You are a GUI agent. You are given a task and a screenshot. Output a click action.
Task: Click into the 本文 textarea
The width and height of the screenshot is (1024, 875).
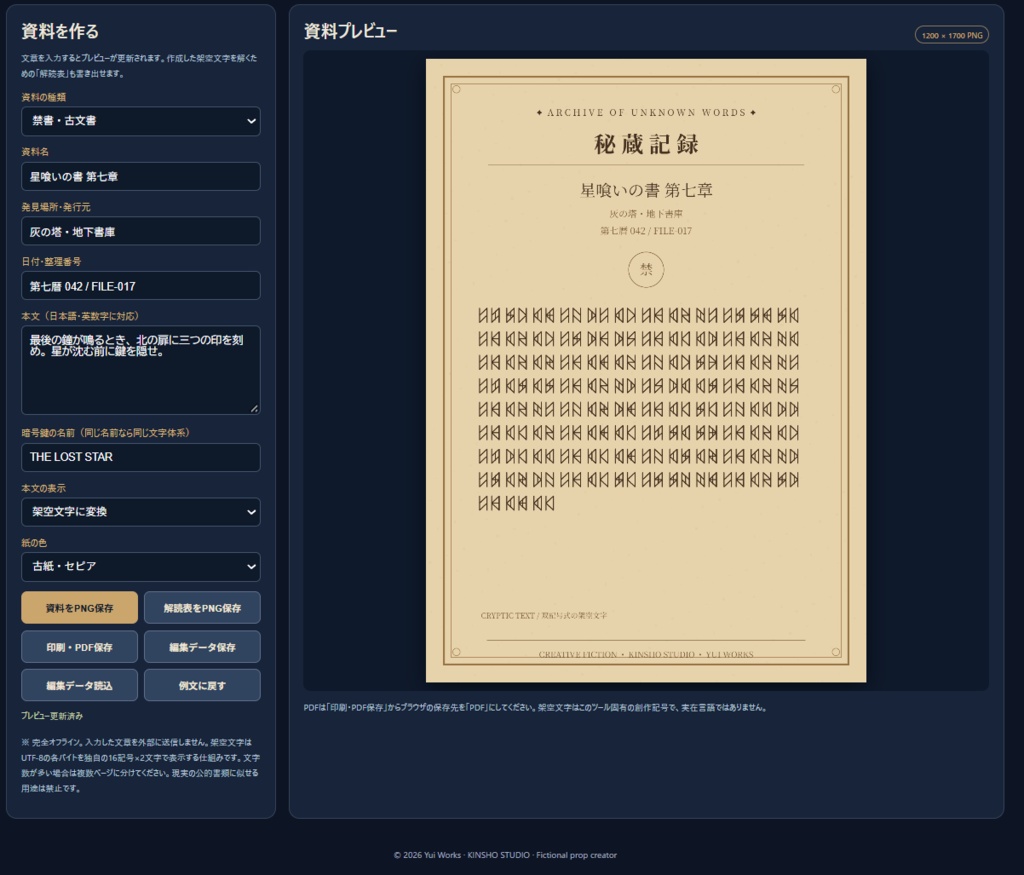pos(140,370)
